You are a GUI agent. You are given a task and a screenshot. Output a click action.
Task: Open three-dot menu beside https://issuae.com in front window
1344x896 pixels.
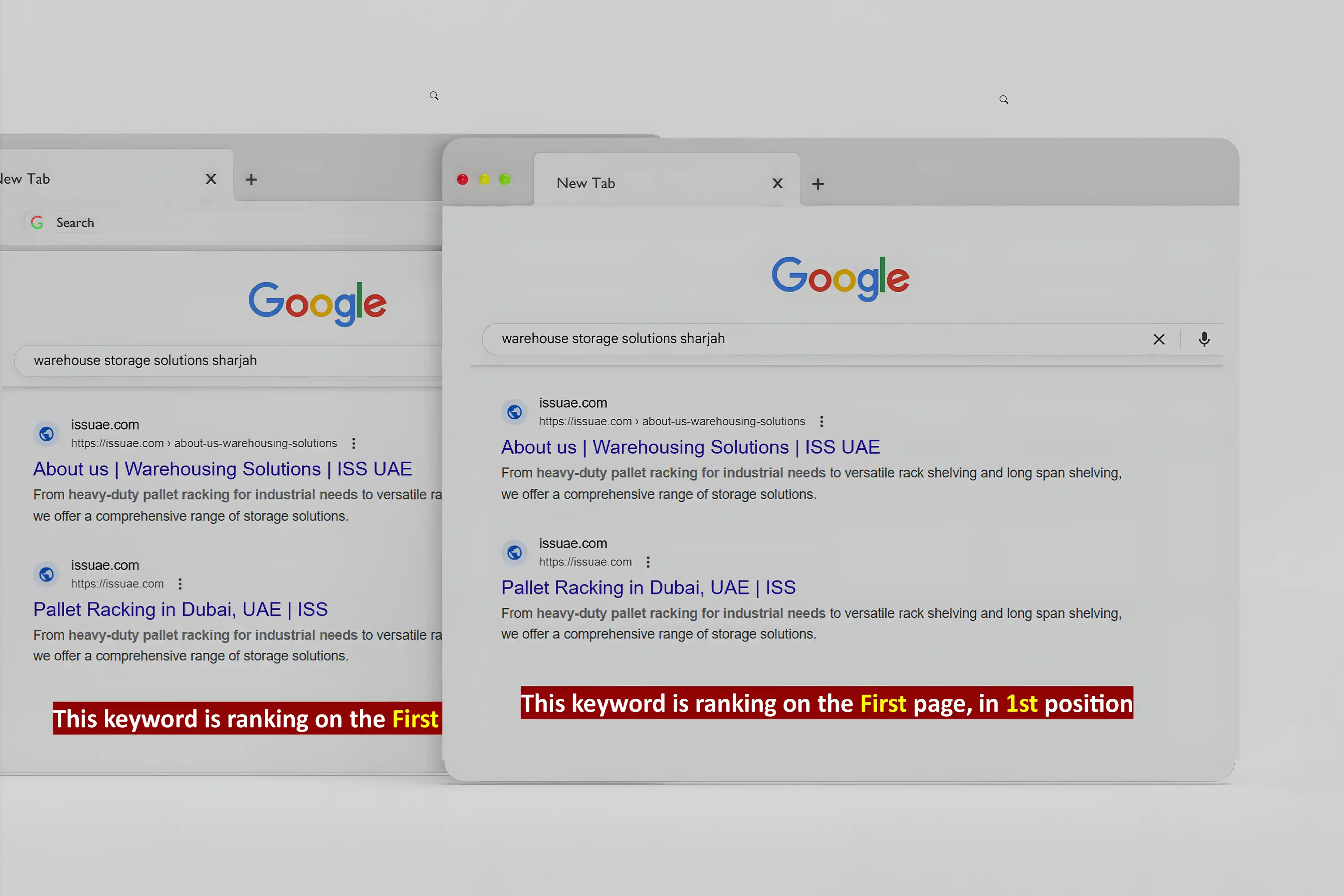tap(647, 562)
